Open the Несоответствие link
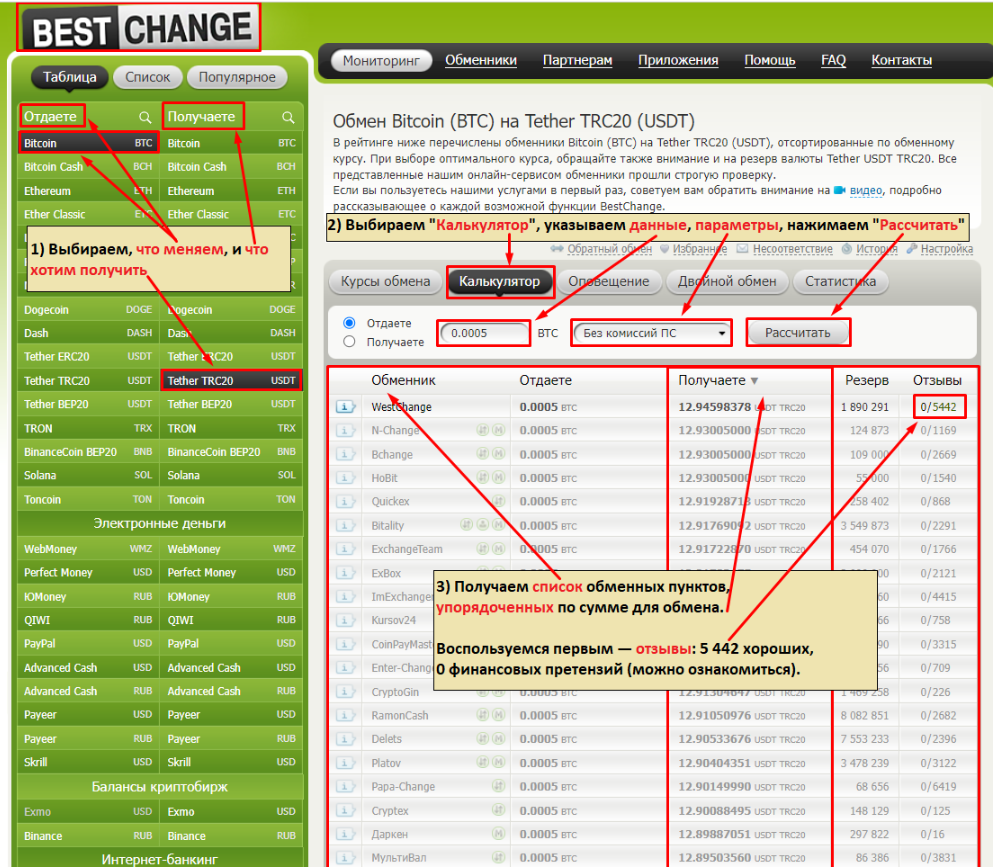This screenshot has height=867, width=993. [x=792, y=249]
